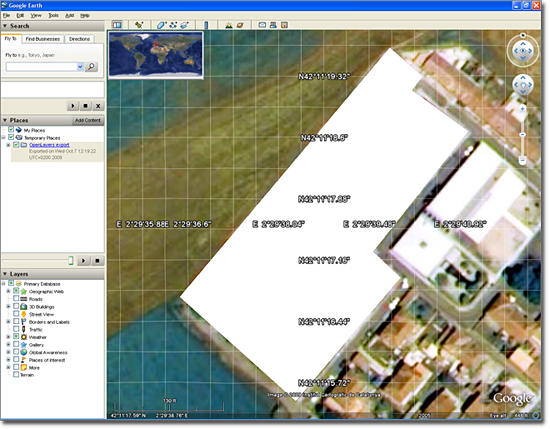
Task: Click the Global Awareness globe icon
Action: pyautogui.click(x=24, y=352)
